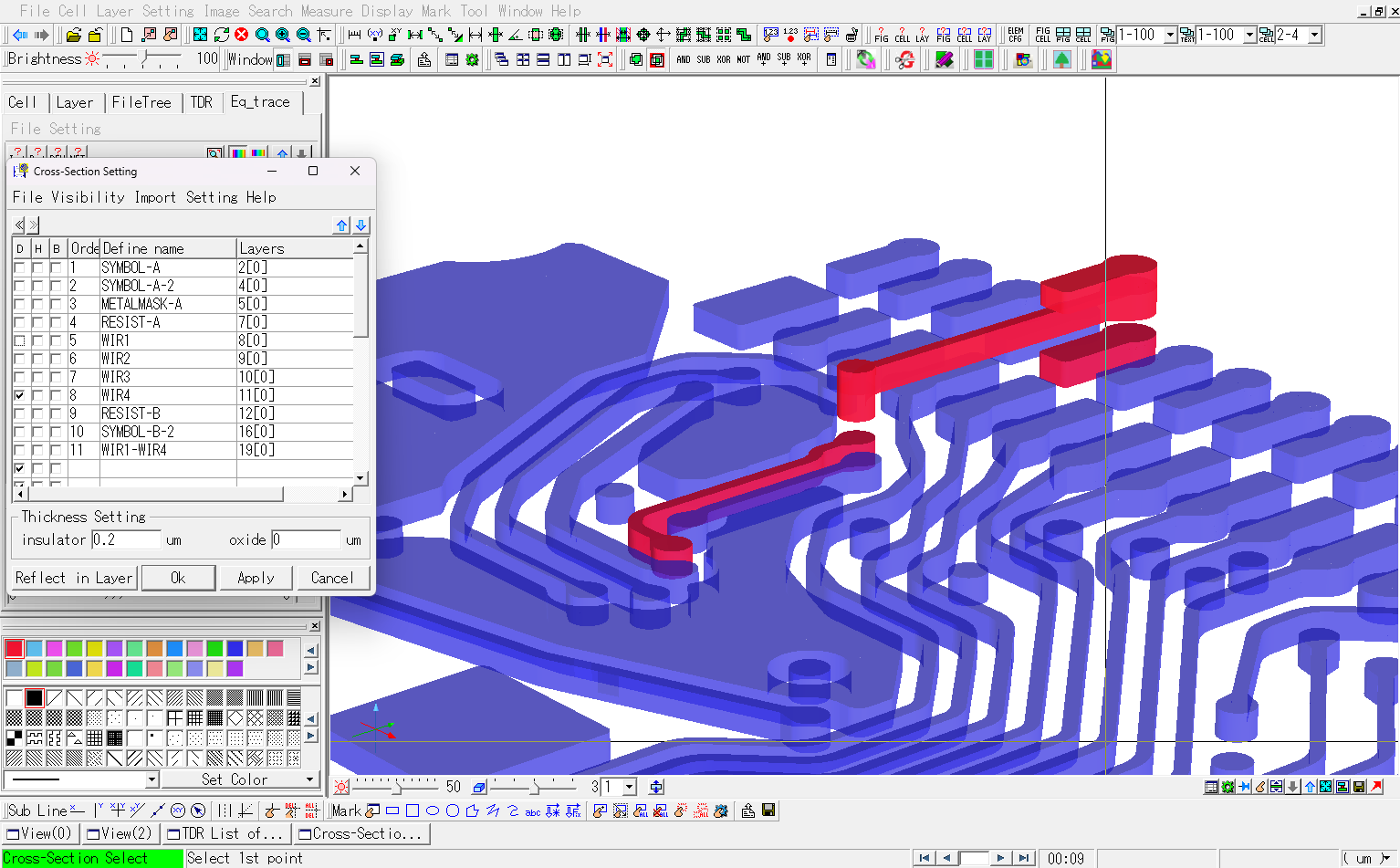The image size is (1400, 868).
Task: Click the Apply button
Action: click(256, 578)
